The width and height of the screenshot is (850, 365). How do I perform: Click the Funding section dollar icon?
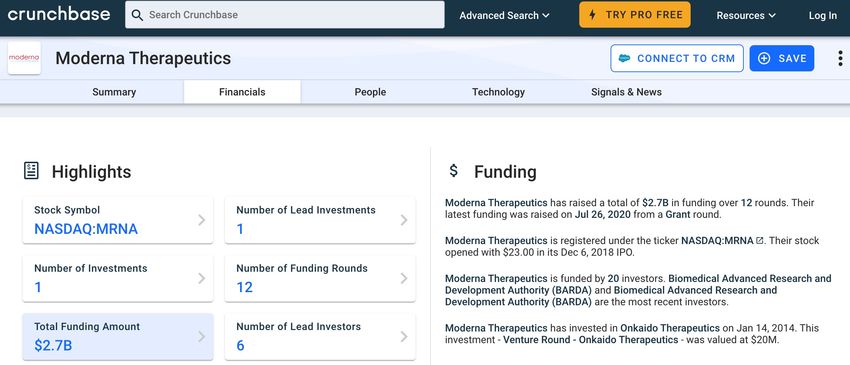point(454,171)
